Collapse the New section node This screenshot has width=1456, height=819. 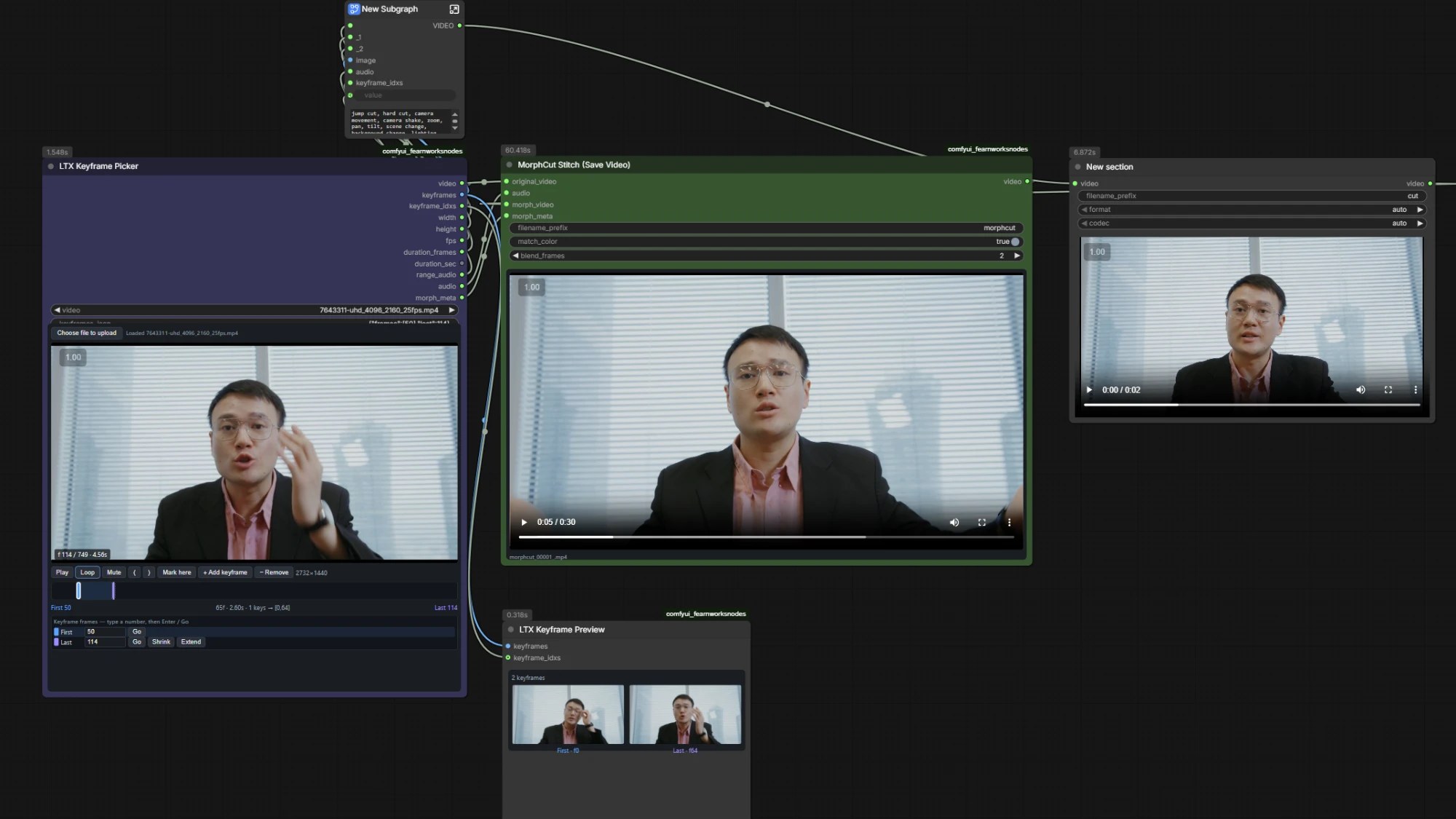pyautogui.click(x=1078, y=167)
